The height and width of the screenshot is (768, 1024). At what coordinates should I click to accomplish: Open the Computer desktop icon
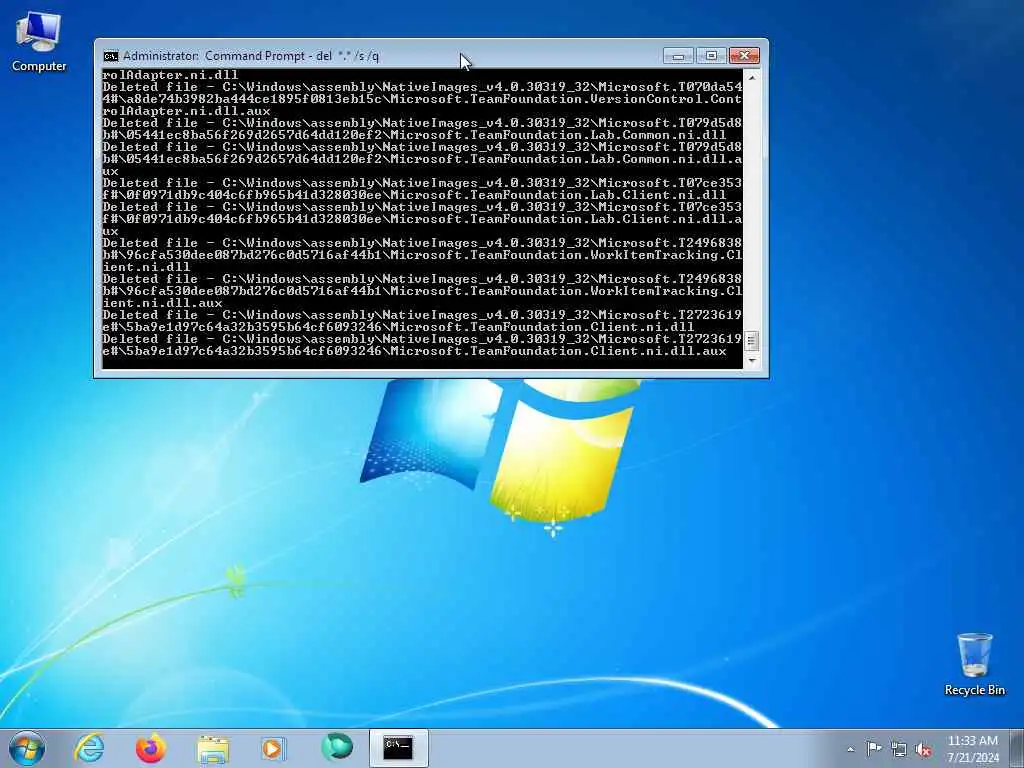(39, 41)
